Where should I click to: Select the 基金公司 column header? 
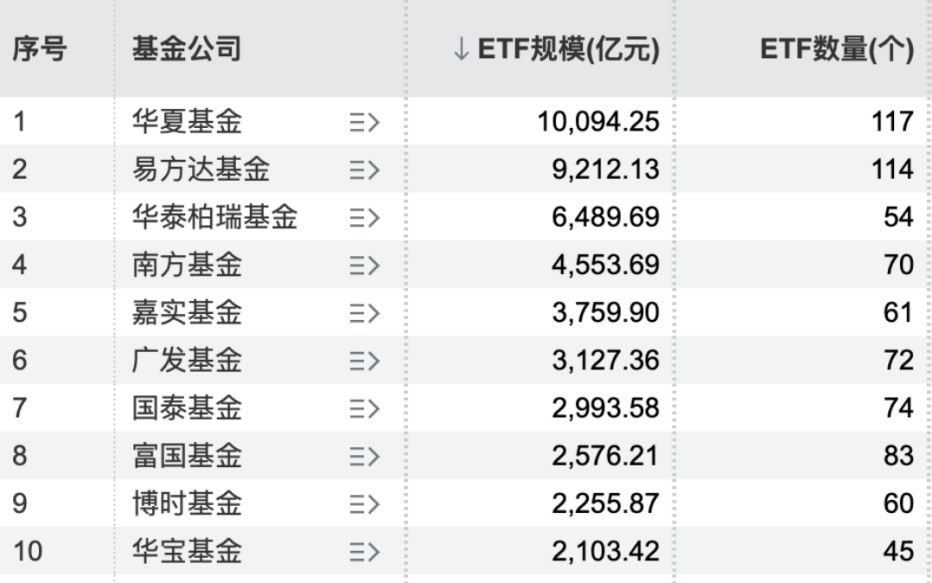click(x=187, y=50)
